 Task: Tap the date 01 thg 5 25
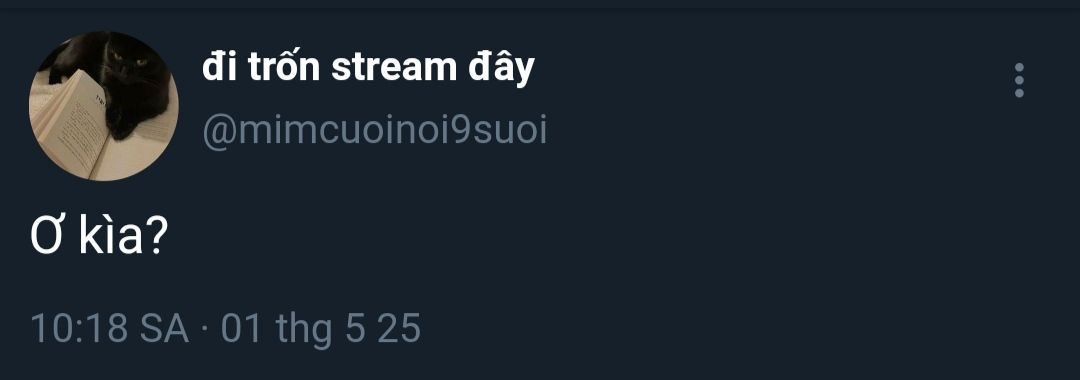pyautogui.click(x=321, y=328)
